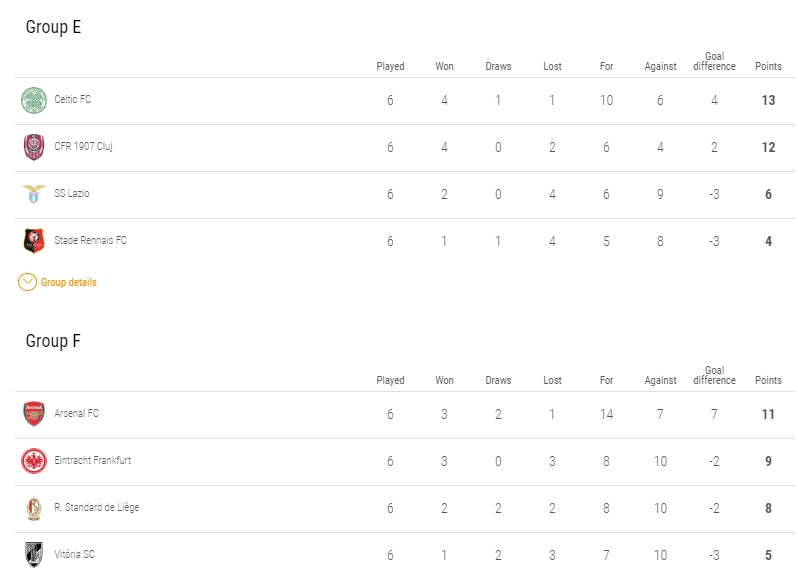This screenshot has width=798, height=583.
Task: Select SS Lazio team name
Action: (x=71, y=194)
